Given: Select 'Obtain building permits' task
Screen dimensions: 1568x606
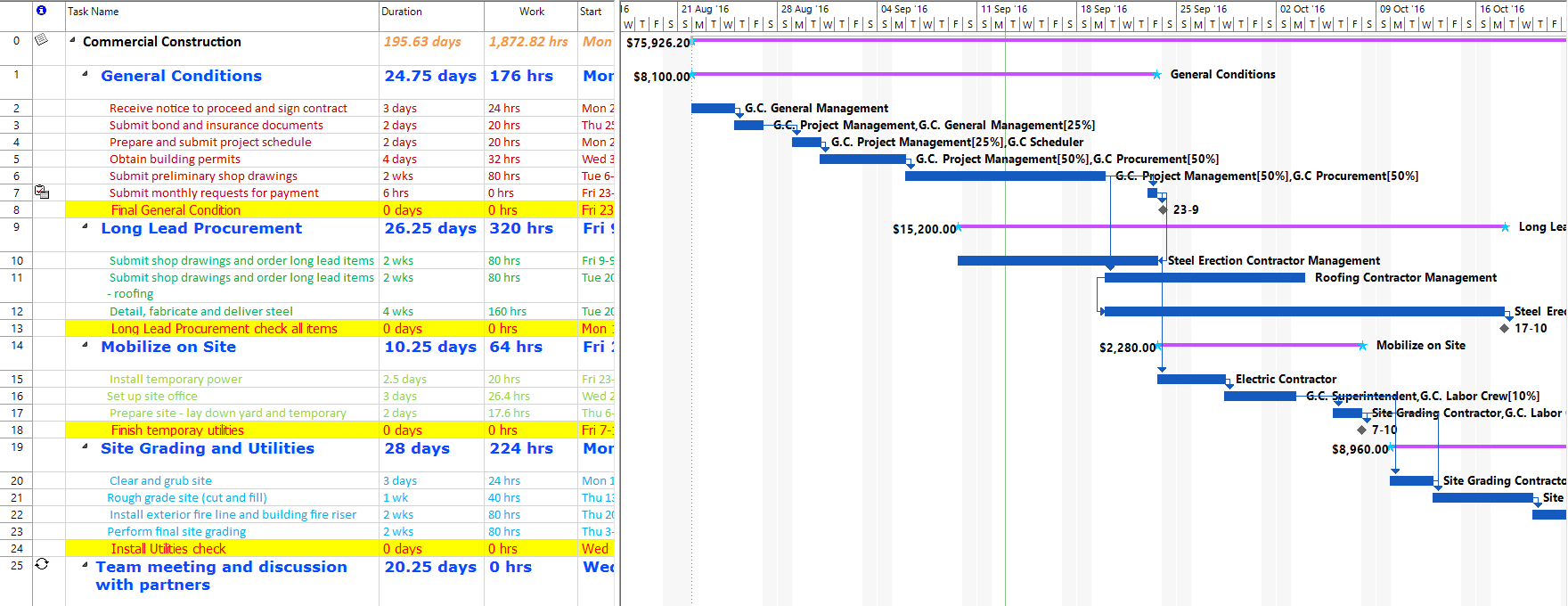Looking at the screenshot, I should click(175, 159).
